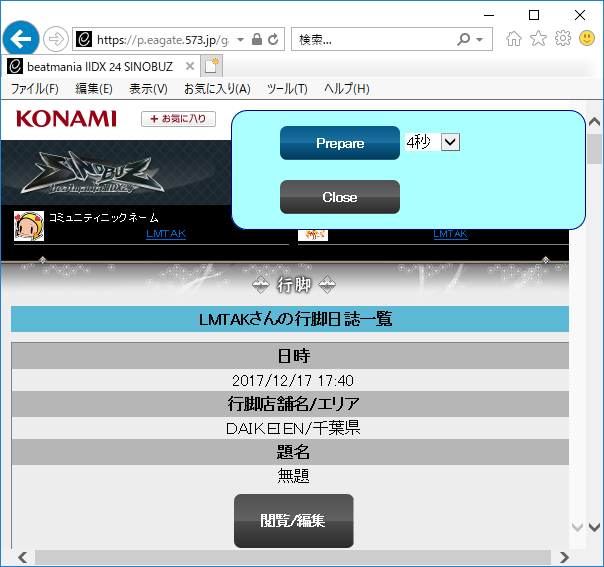This screenshot has height=567, width=604.
Task: Click the Prepare button
Action: click(x=340, y=143)
